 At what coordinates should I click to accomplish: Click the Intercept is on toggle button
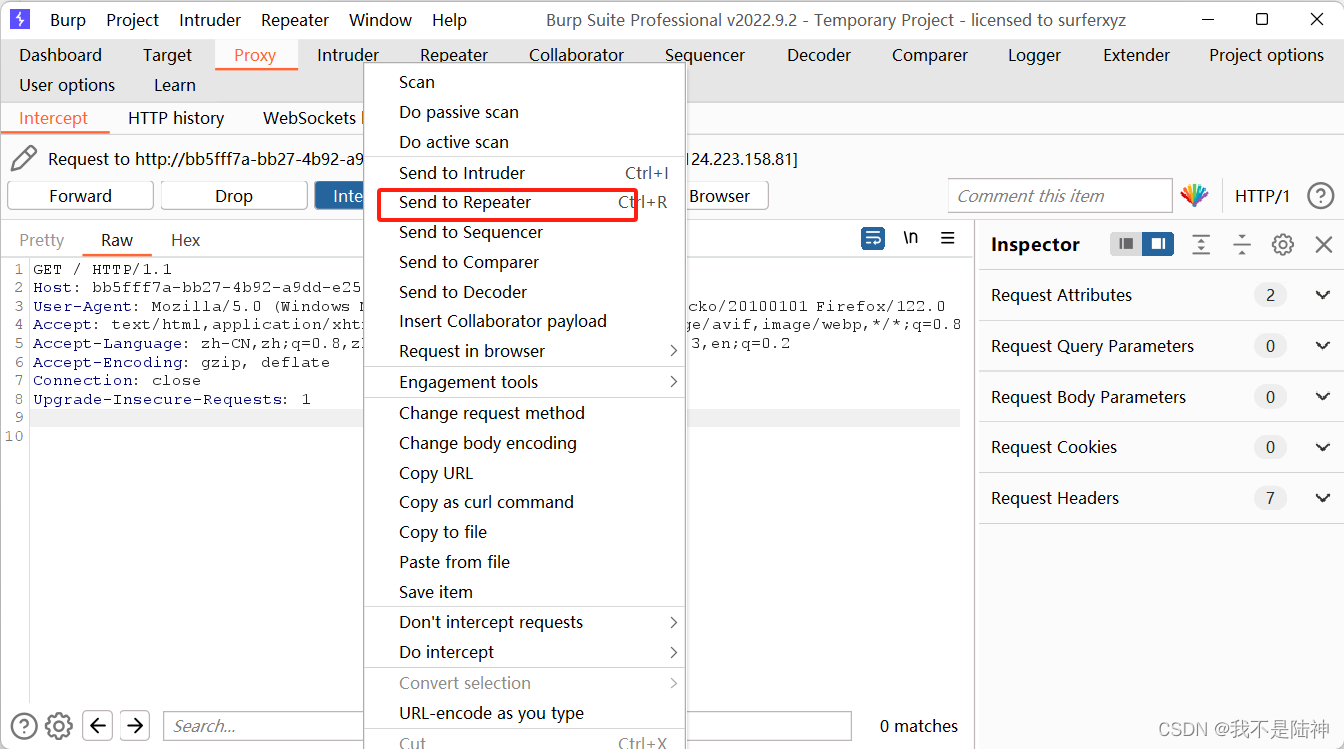(x=340, y=196)
